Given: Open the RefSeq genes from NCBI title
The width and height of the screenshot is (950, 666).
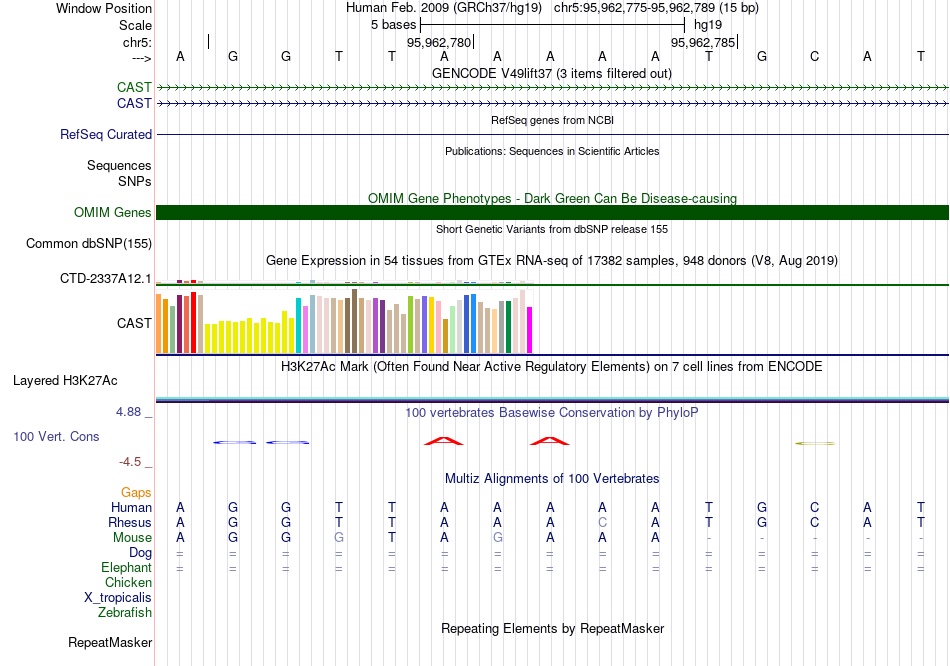Looking at the screenshot, I should tap(552, 120).
